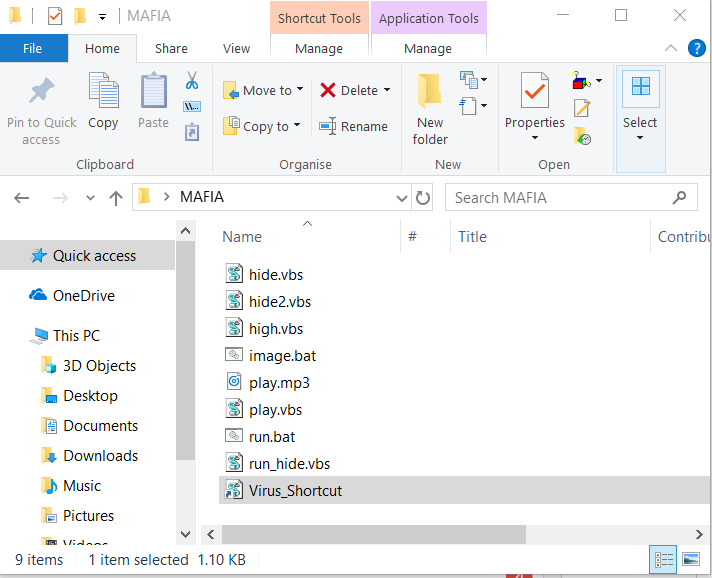
Task: Click the Copy path icon
Action: 192,107
